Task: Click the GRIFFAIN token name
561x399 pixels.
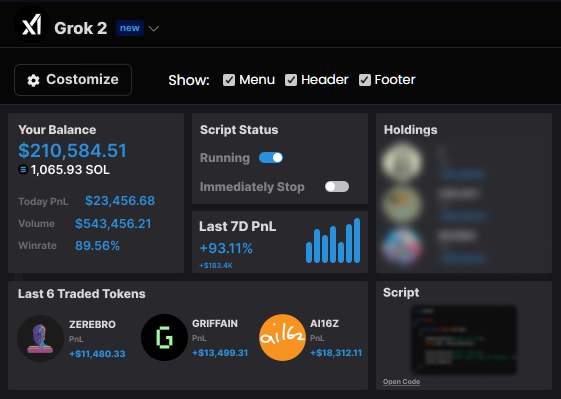Action: (x=215, y=323)
